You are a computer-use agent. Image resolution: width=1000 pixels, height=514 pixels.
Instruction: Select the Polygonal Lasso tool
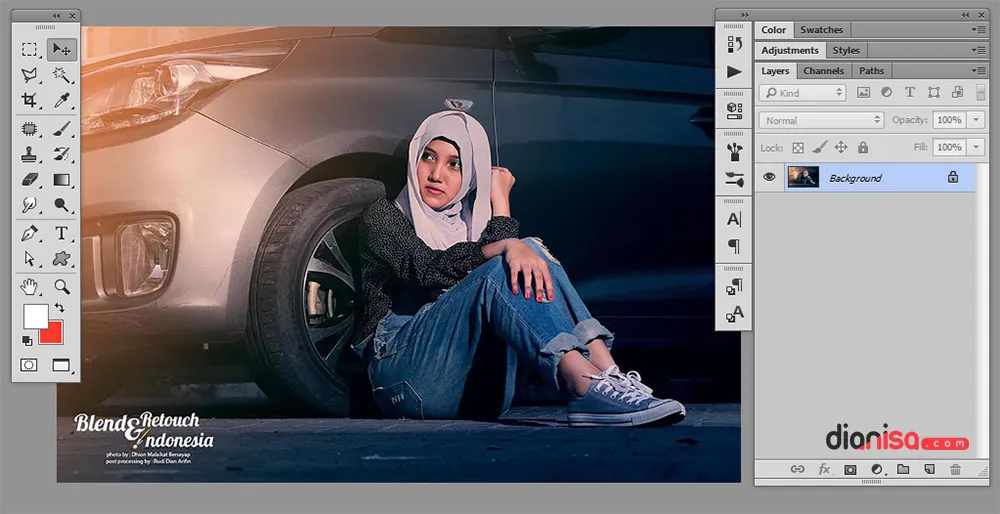pyautogui.click(x=29, y=75)
